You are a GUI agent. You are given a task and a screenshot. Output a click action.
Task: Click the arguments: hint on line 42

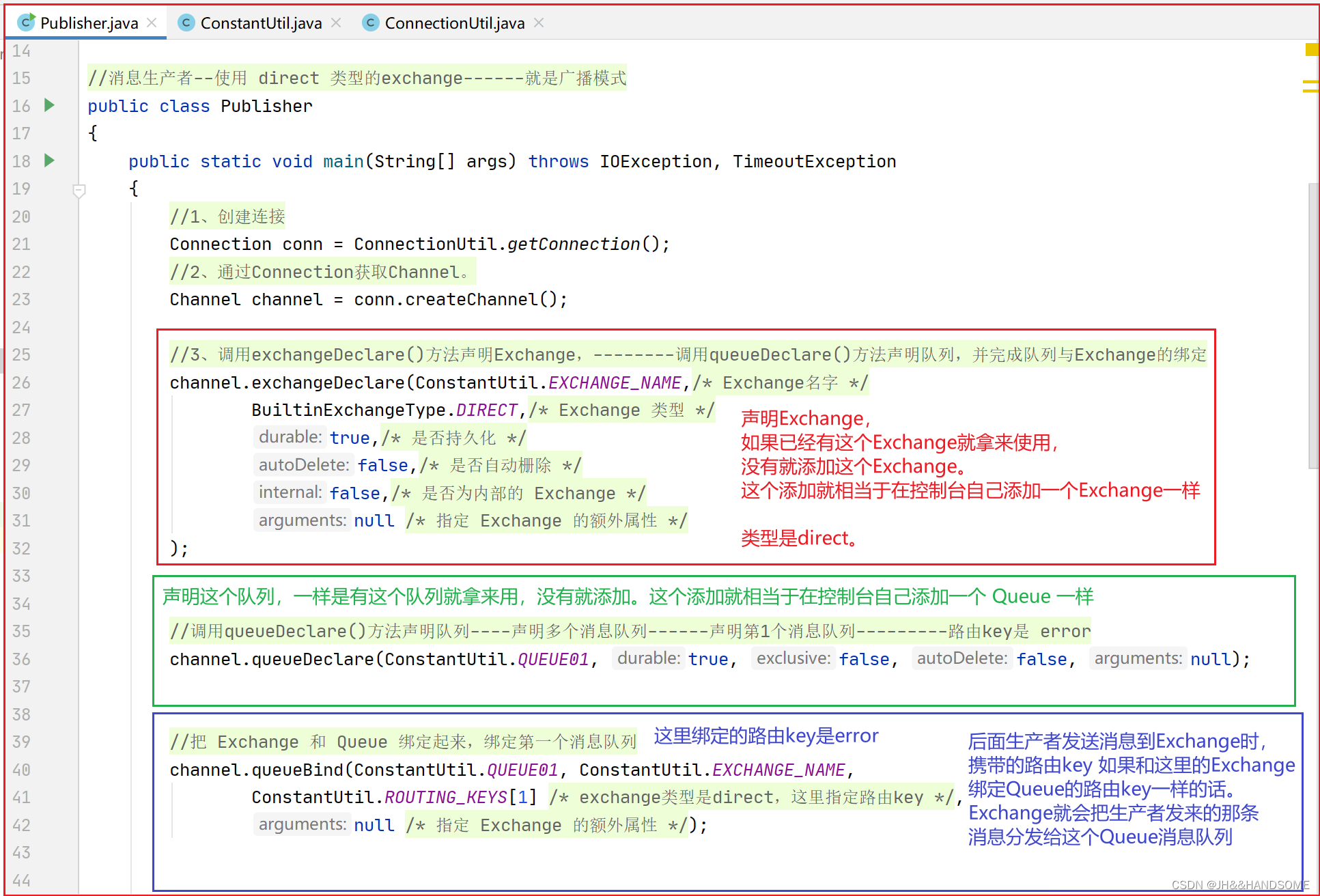click(303, 824)
